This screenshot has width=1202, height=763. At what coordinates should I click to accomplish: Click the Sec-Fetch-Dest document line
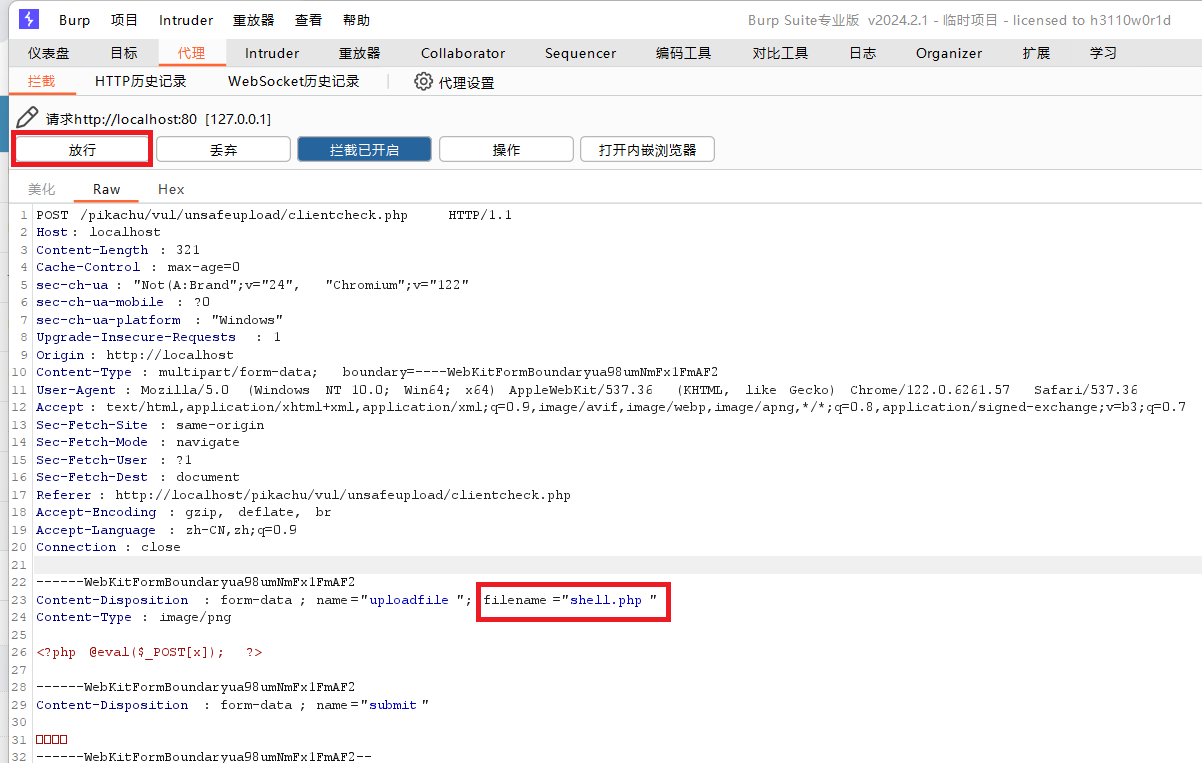(138, 477)
